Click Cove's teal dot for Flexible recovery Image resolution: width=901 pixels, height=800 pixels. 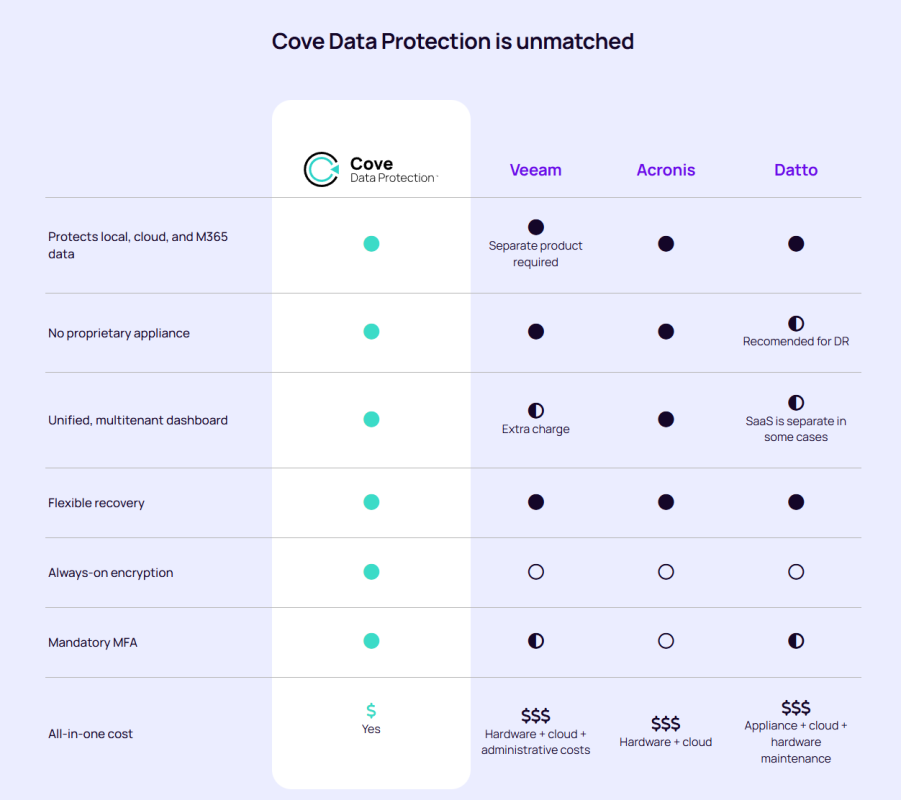click(x=371, y=502)
